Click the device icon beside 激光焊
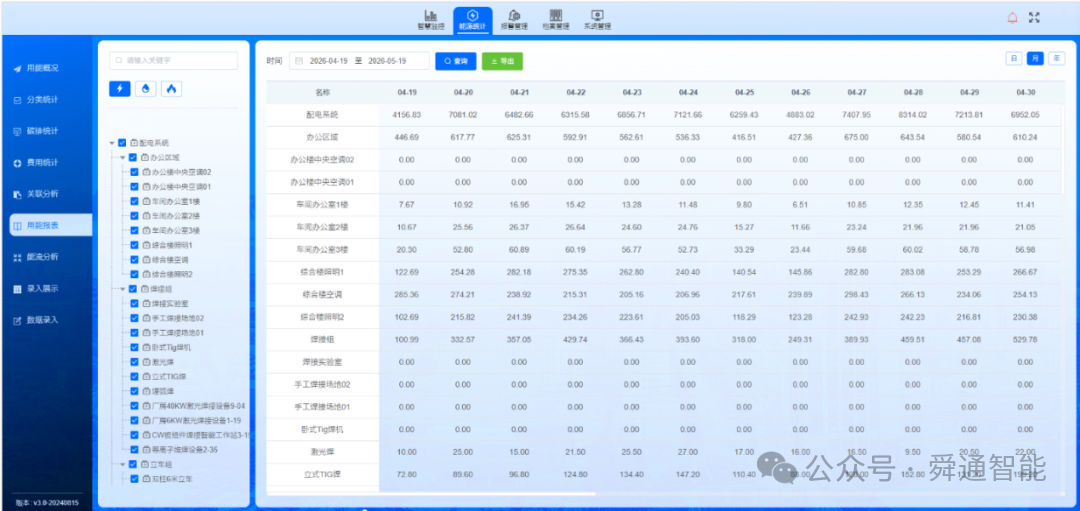 click(146, 362)
